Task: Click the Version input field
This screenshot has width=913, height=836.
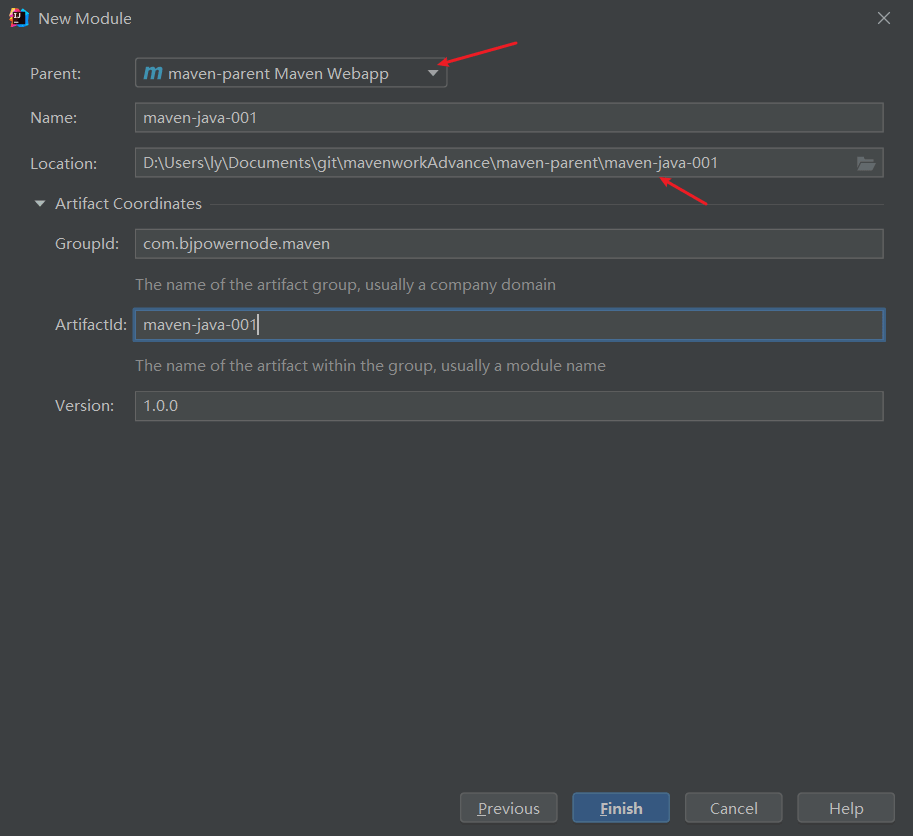Action: (x=509, y=406)
